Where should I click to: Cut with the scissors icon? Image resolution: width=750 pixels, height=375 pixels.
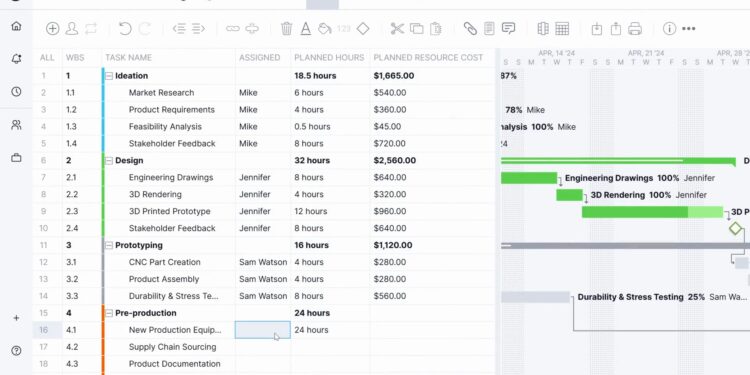pyautogui.click(x=397, y=29)
